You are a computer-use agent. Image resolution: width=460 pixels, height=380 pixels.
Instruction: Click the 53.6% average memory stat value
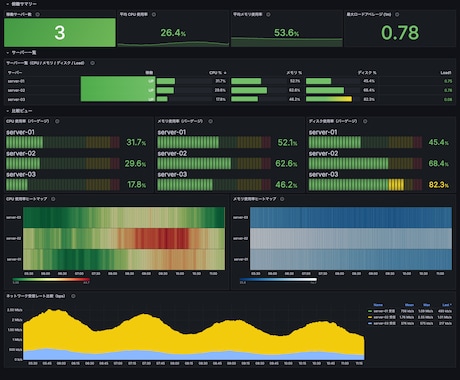click(286, 33)
